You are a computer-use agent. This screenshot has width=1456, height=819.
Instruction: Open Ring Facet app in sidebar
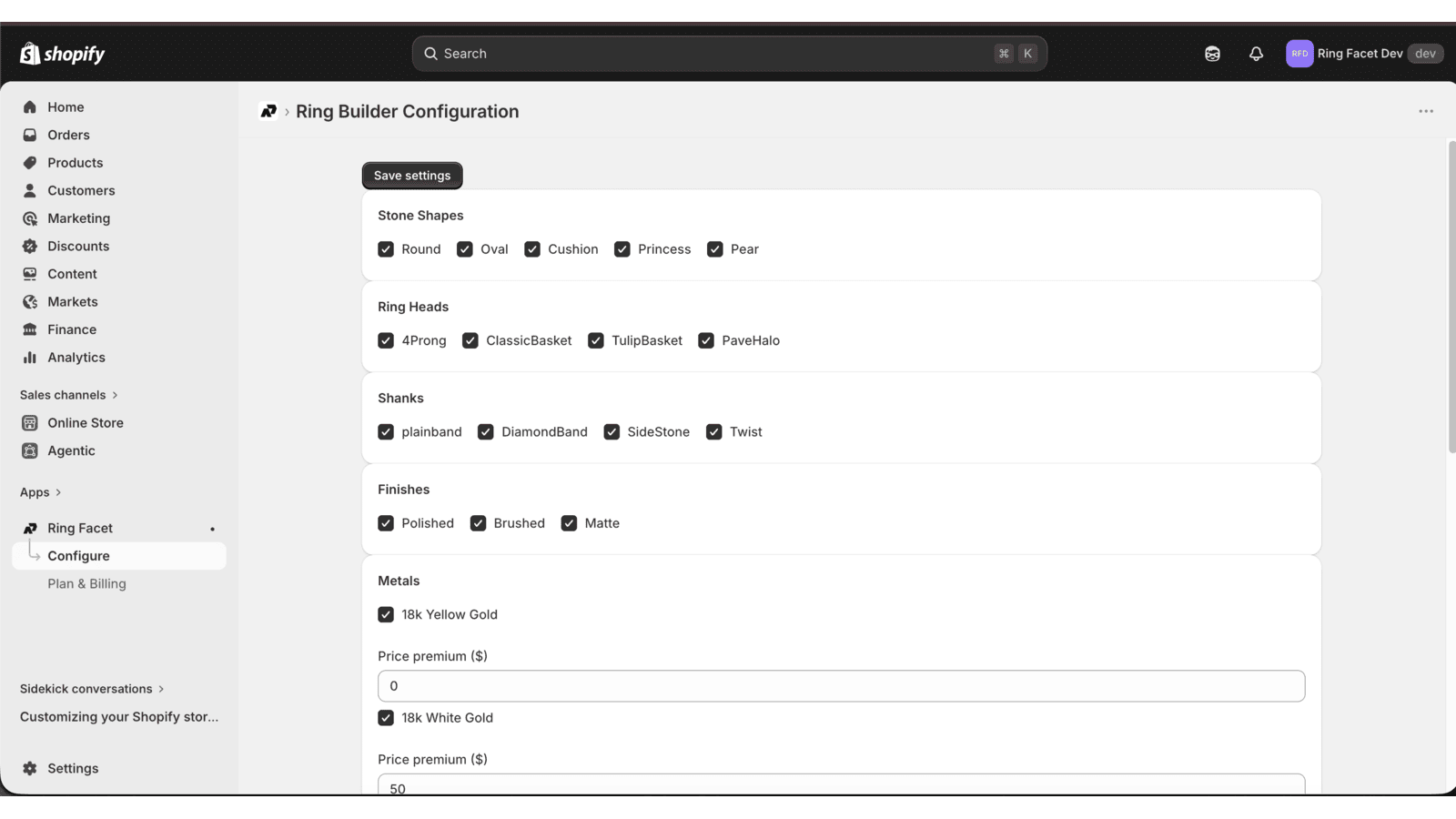tap(119, 529)
